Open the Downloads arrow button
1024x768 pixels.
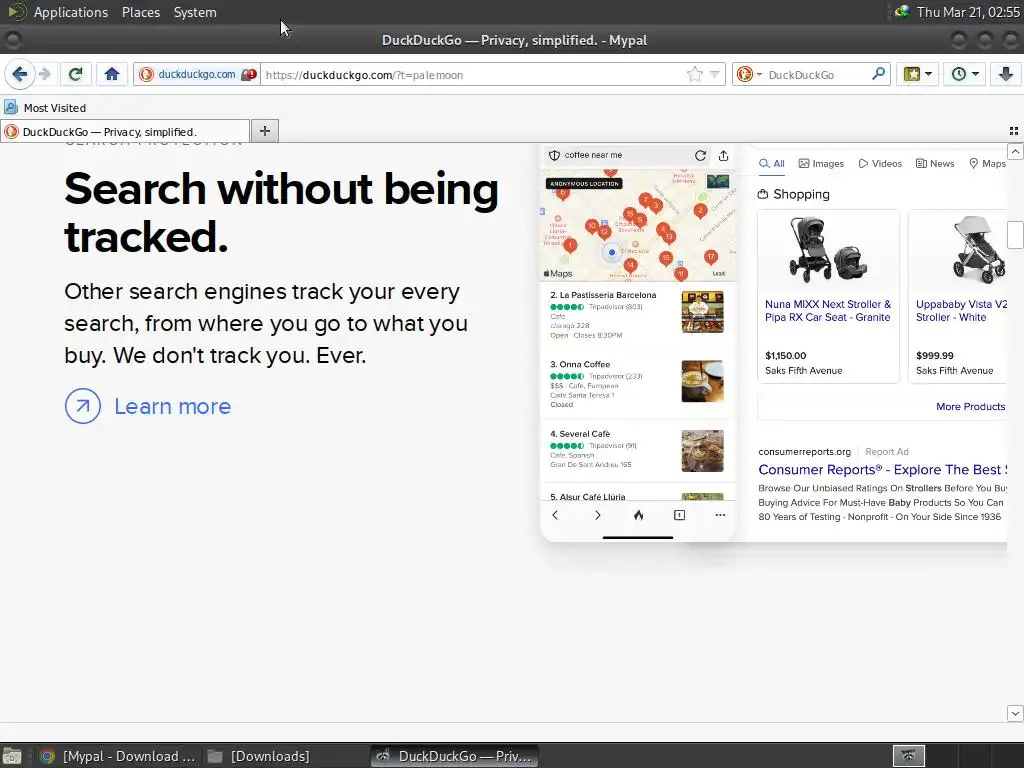[1006, 74]
